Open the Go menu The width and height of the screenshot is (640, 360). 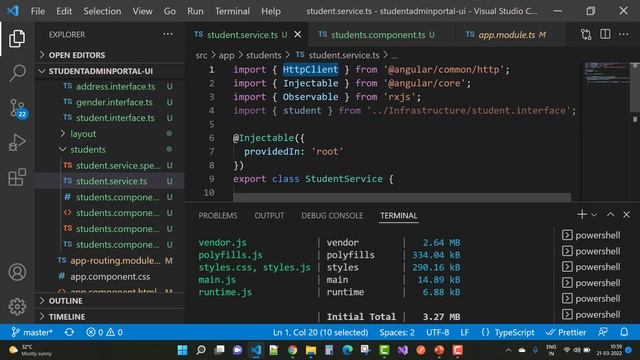coord(169,11)
